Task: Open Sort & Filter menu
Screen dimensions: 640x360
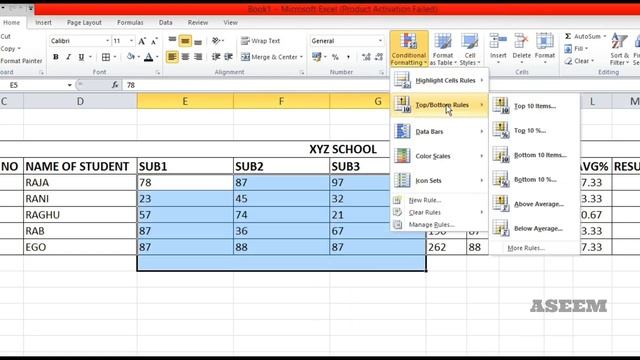Action: click(620, 49)
